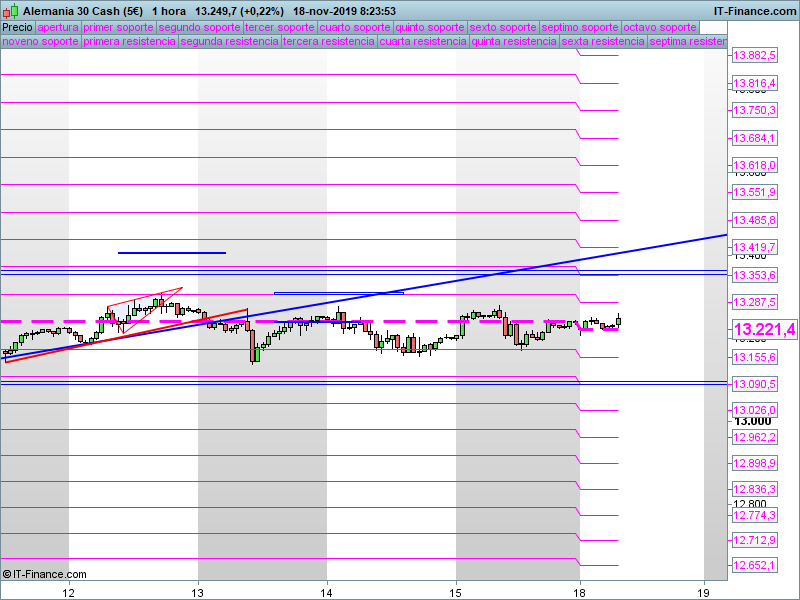Click the 12.652,1 price level label
Viewport: 800px width, 600px height.
(x=755, y=566)
